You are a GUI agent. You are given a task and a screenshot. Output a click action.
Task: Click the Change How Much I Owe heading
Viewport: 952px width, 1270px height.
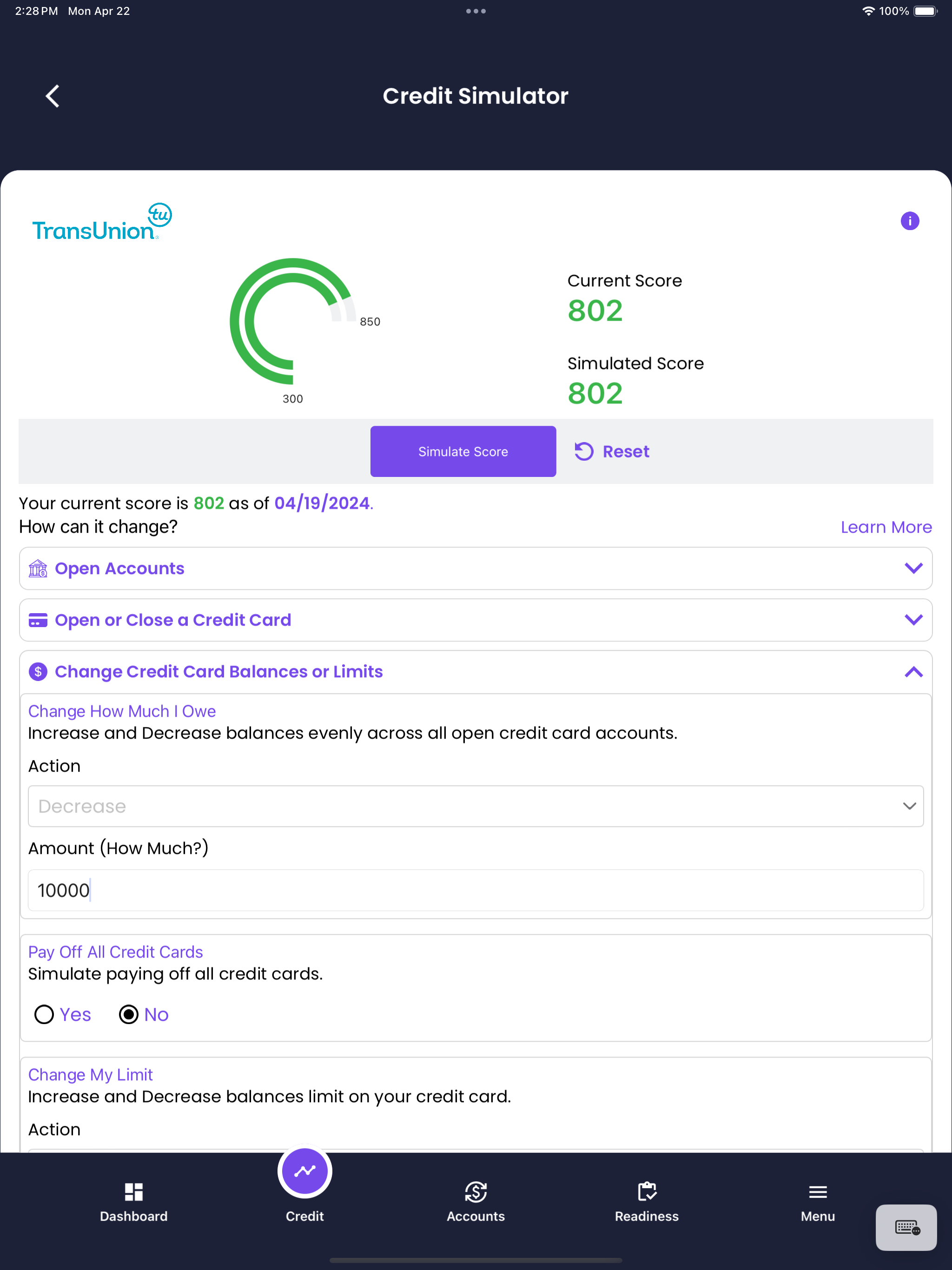(x=122, y=711)
